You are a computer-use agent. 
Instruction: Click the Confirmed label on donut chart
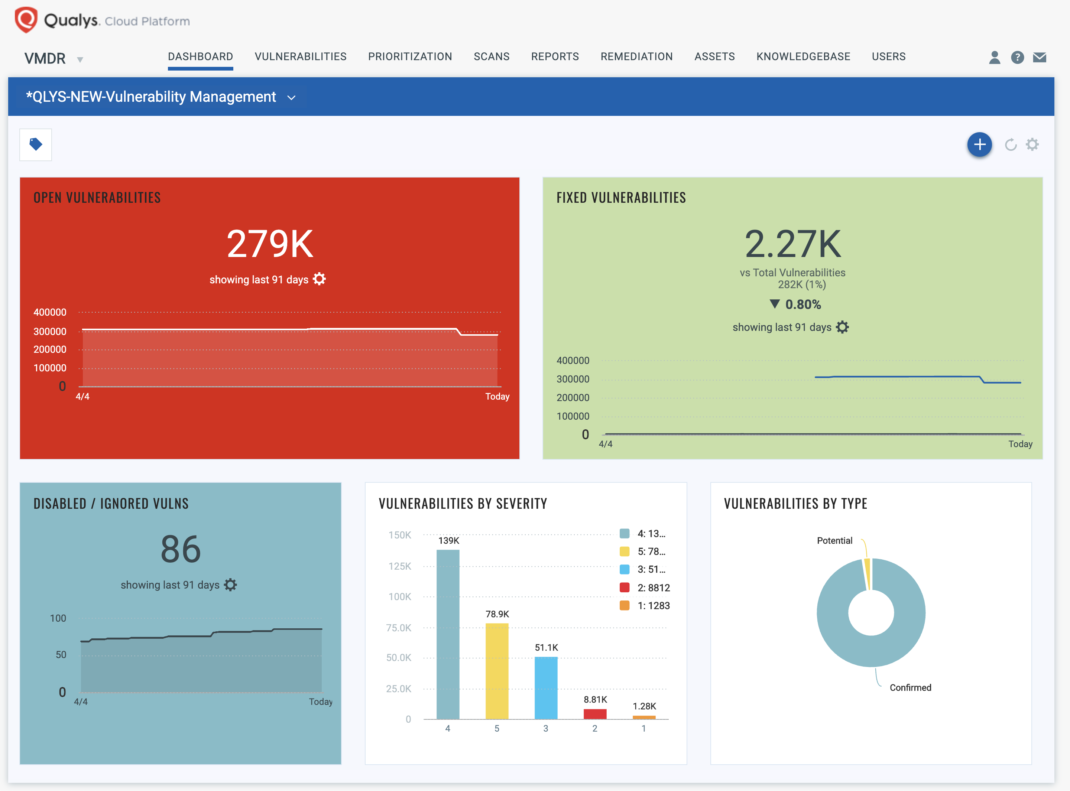tap(910, 687)
